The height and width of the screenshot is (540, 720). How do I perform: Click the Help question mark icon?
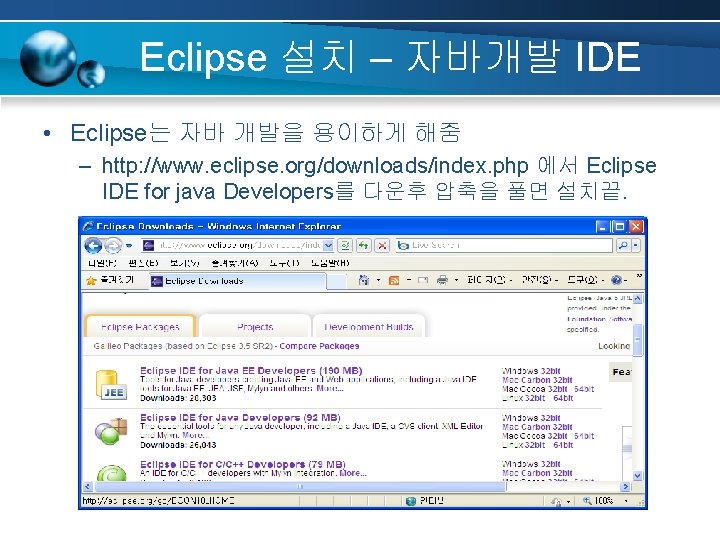coord(617,280)
